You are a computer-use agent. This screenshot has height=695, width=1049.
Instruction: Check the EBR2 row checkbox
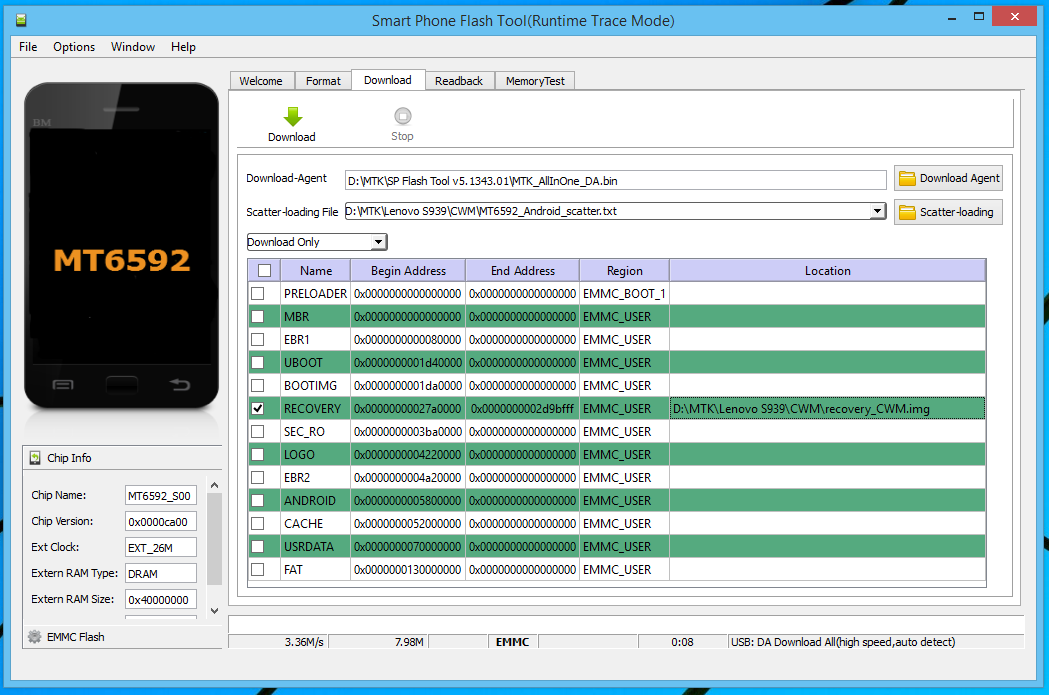tap(258, 478)
